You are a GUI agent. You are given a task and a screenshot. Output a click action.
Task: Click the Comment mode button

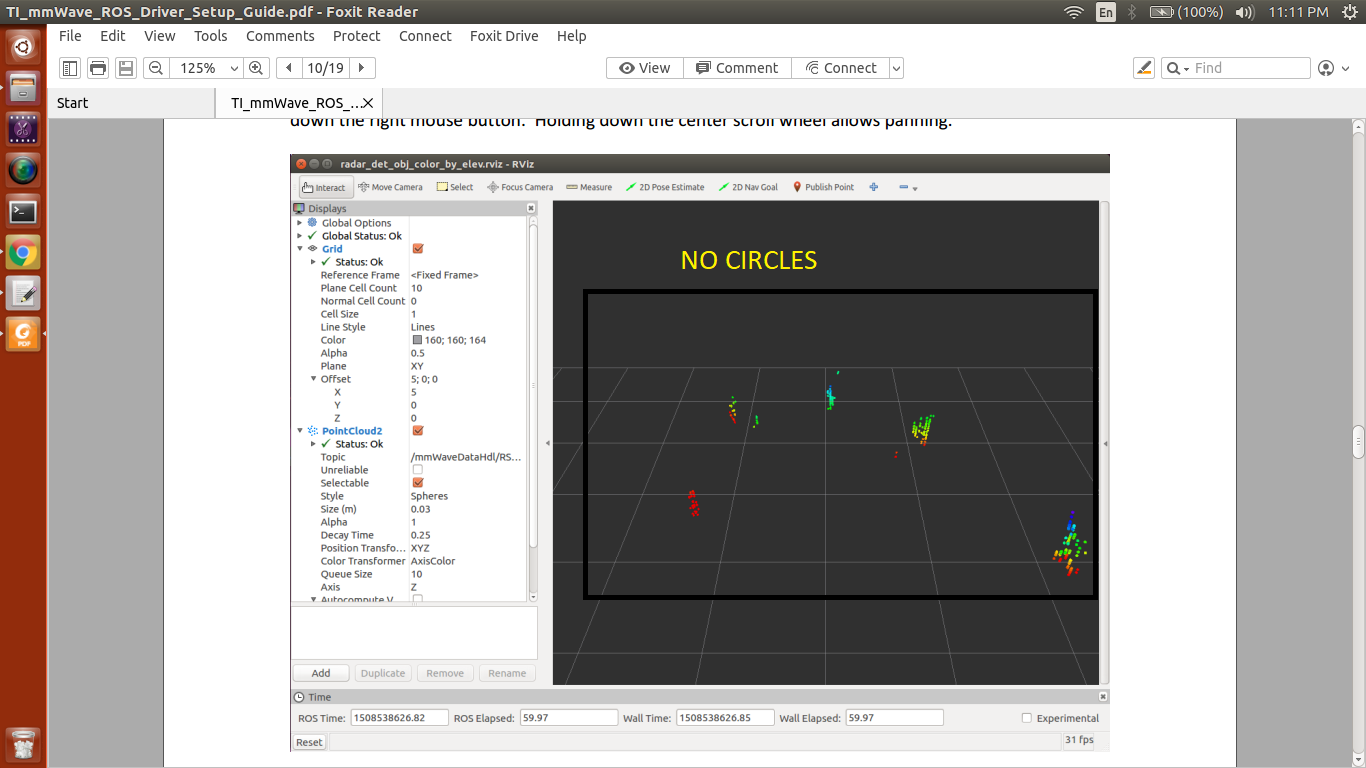tap(738, 68)
